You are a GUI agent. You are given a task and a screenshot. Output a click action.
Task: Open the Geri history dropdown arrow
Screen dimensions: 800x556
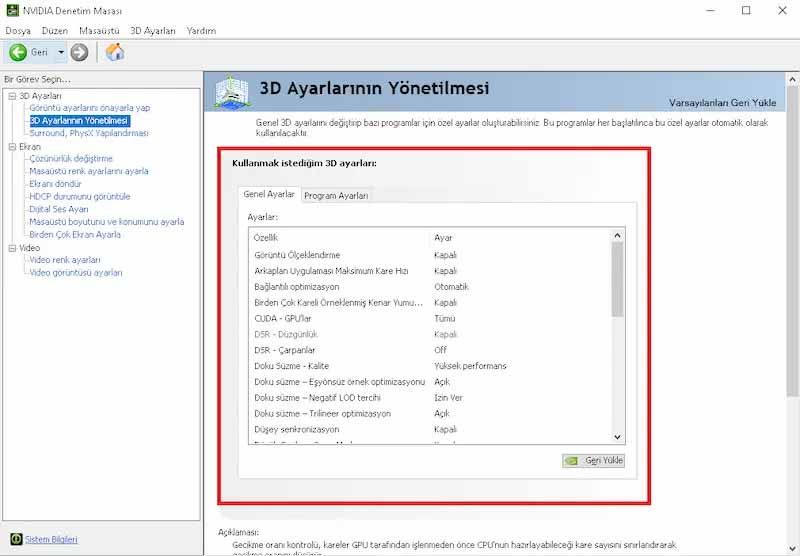click(x=61, y=52)
